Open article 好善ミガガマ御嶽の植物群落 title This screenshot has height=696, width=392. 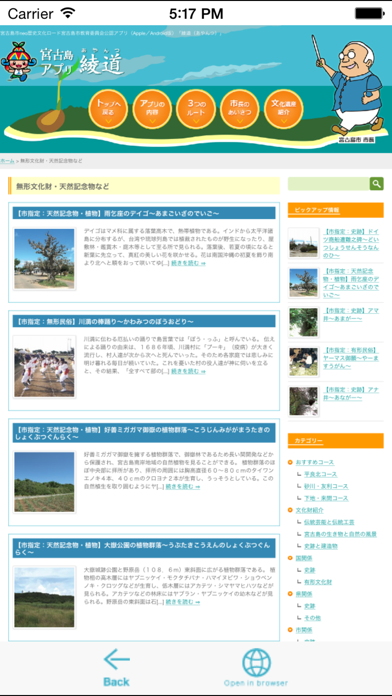point(144,433)
